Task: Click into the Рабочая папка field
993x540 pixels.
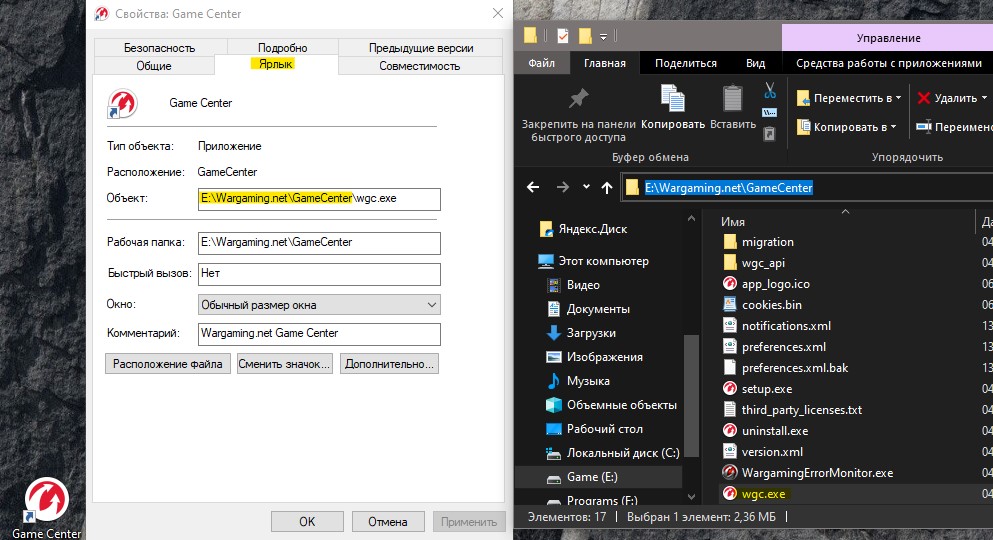Action: click(319, 243)
